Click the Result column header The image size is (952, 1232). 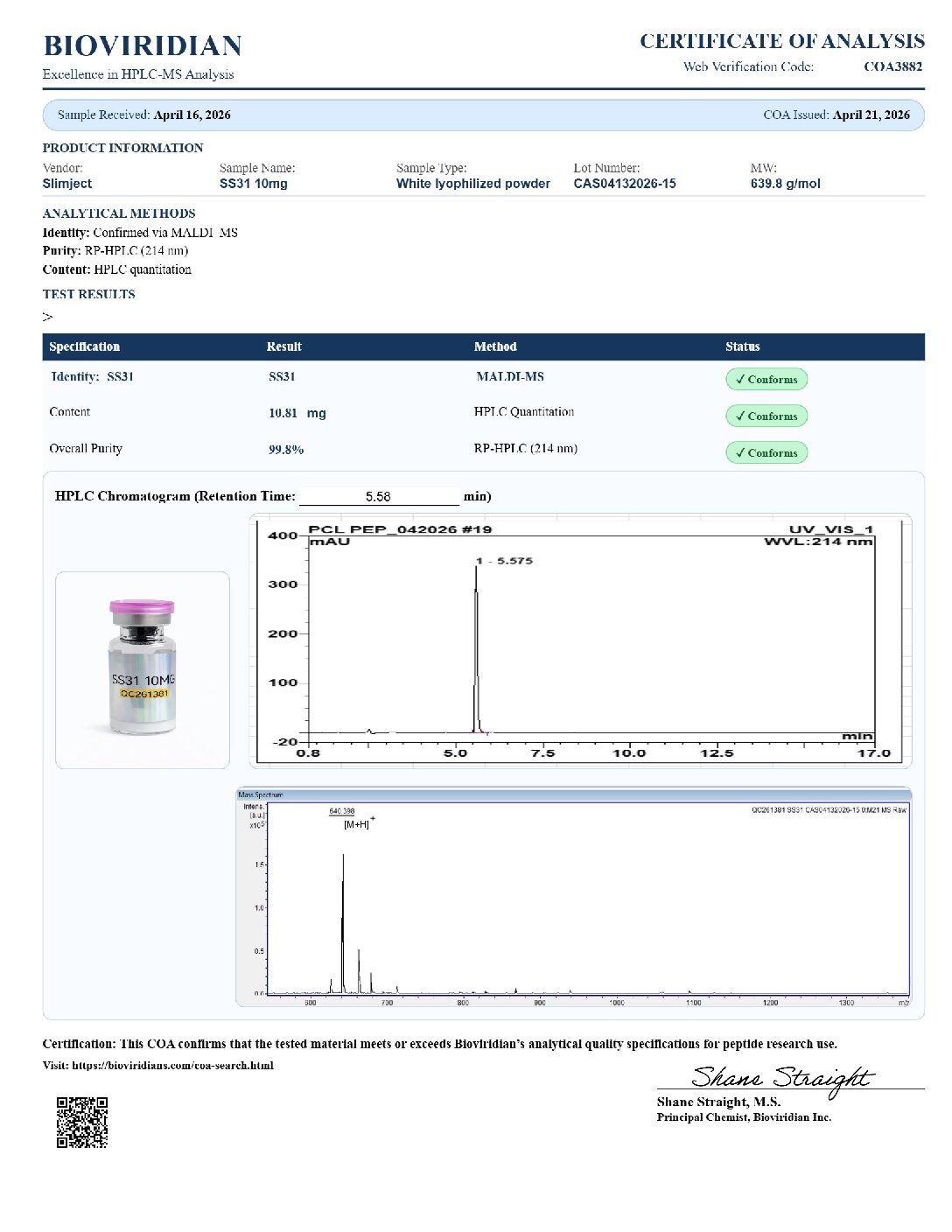(284, 346)
